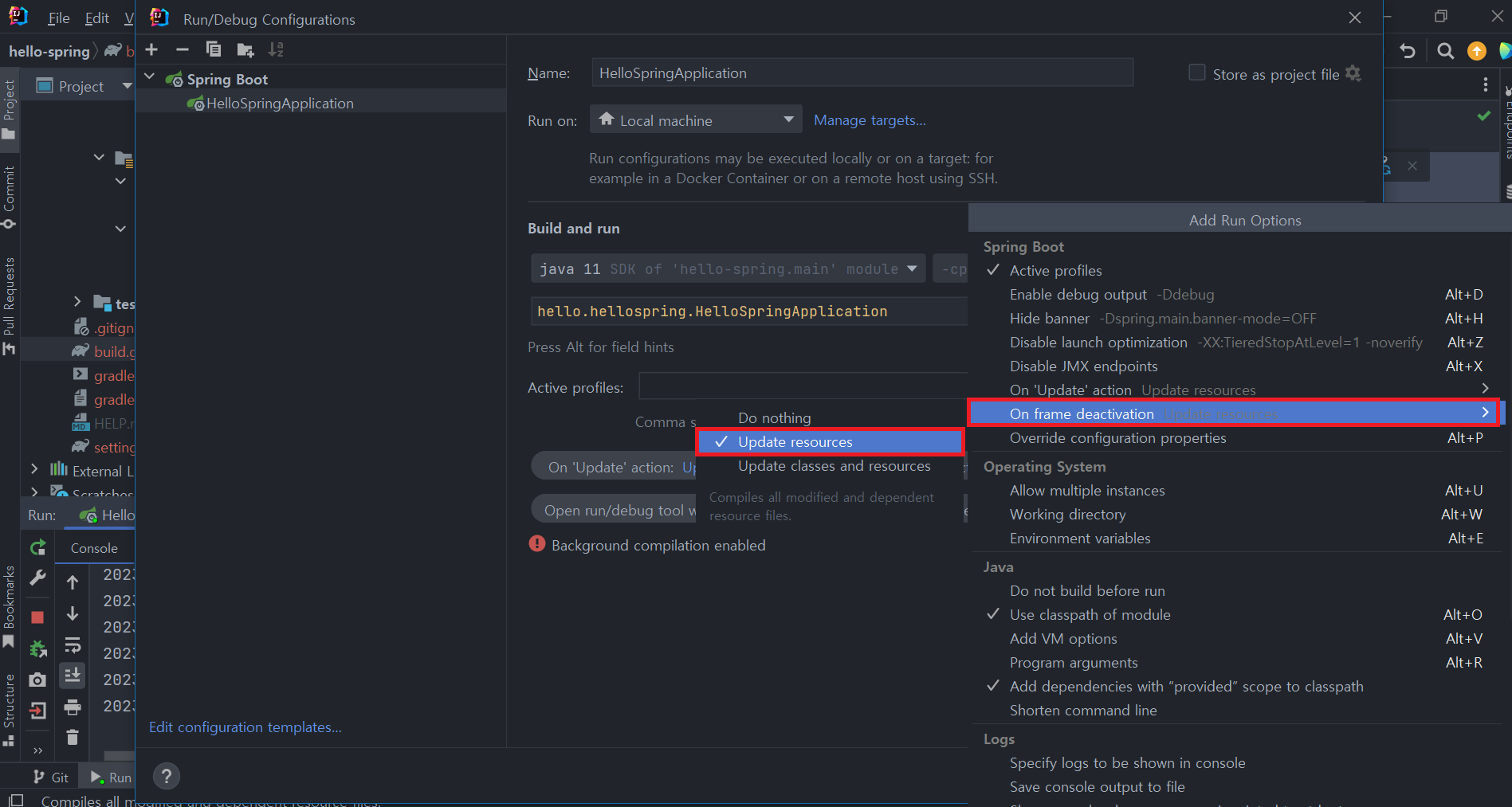Screen dimensions: 1512x807
Task: Open the java 11 SDK dropdown
Action: pos(728,269)
